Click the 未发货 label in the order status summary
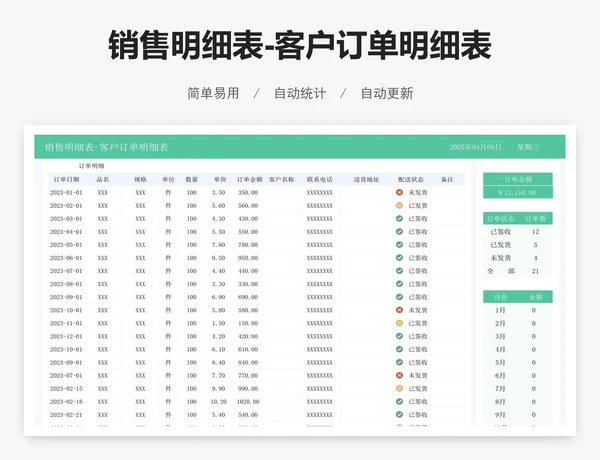Image resolution: width=600 pixels, height=460 pixels. [501, 258]
